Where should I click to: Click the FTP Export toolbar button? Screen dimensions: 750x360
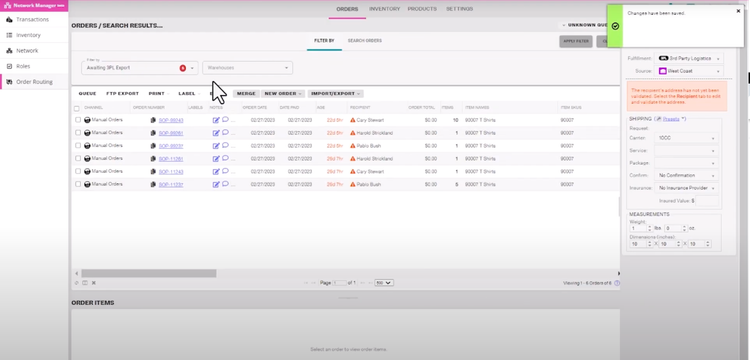tap(122, 94)
